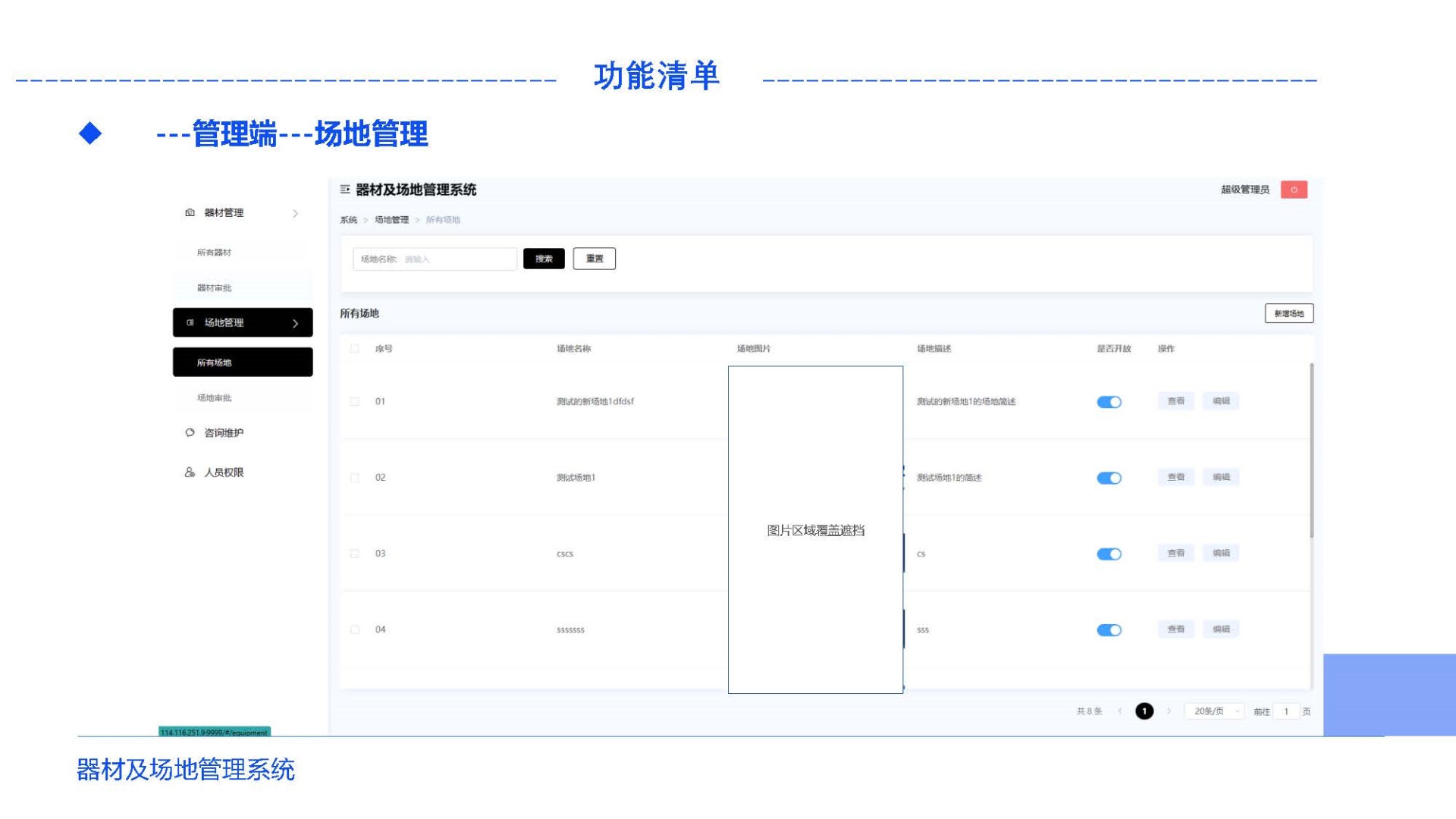
Task: Disable the open switch for row 03
Action: [x=1109, y=554]
